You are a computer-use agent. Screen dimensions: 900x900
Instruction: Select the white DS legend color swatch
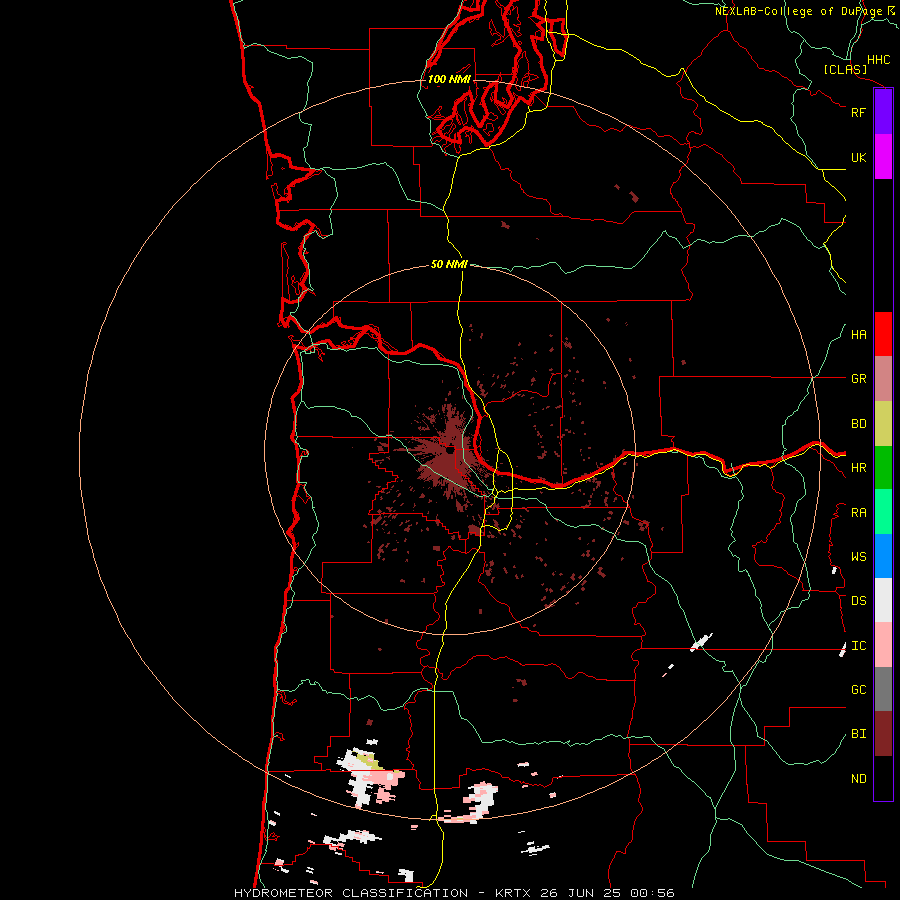pos(883,600)
